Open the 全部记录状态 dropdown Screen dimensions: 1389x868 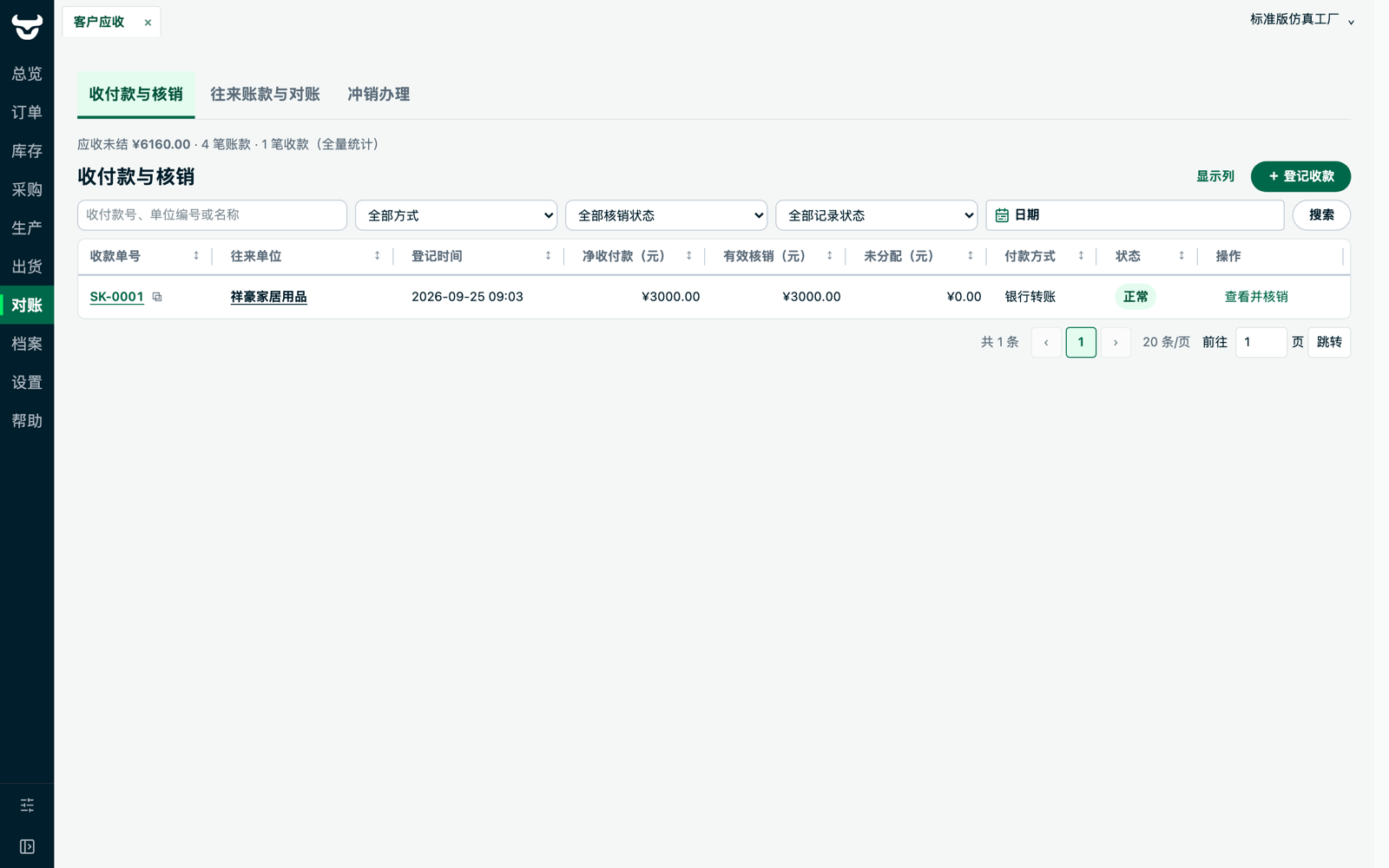click(876, 215)
